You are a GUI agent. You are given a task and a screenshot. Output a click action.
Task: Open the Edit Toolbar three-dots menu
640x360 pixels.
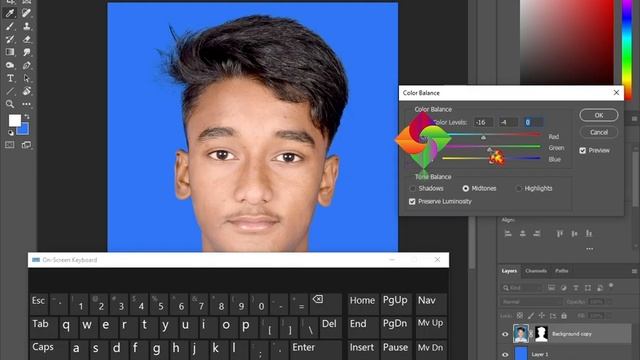coord(27,104)
